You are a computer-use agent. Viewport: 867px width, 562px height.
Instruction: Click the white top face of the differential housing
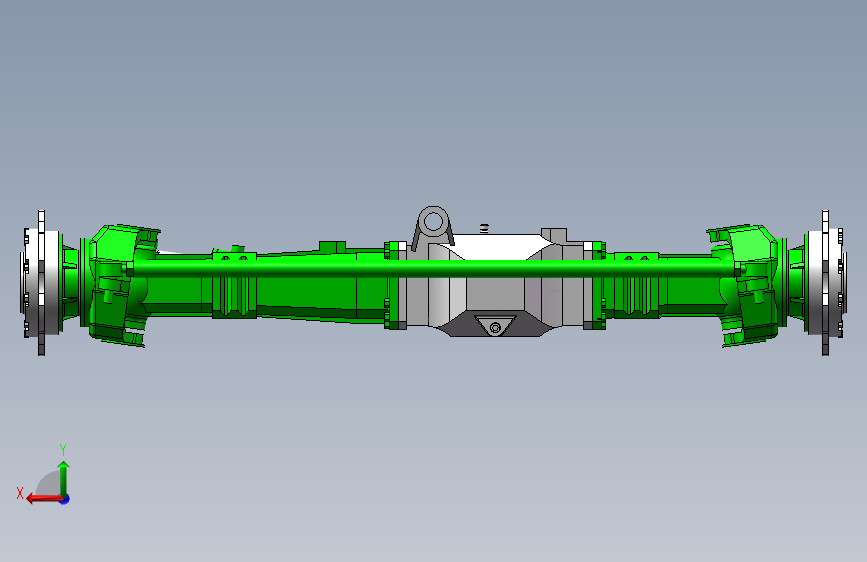pos(498,246)
